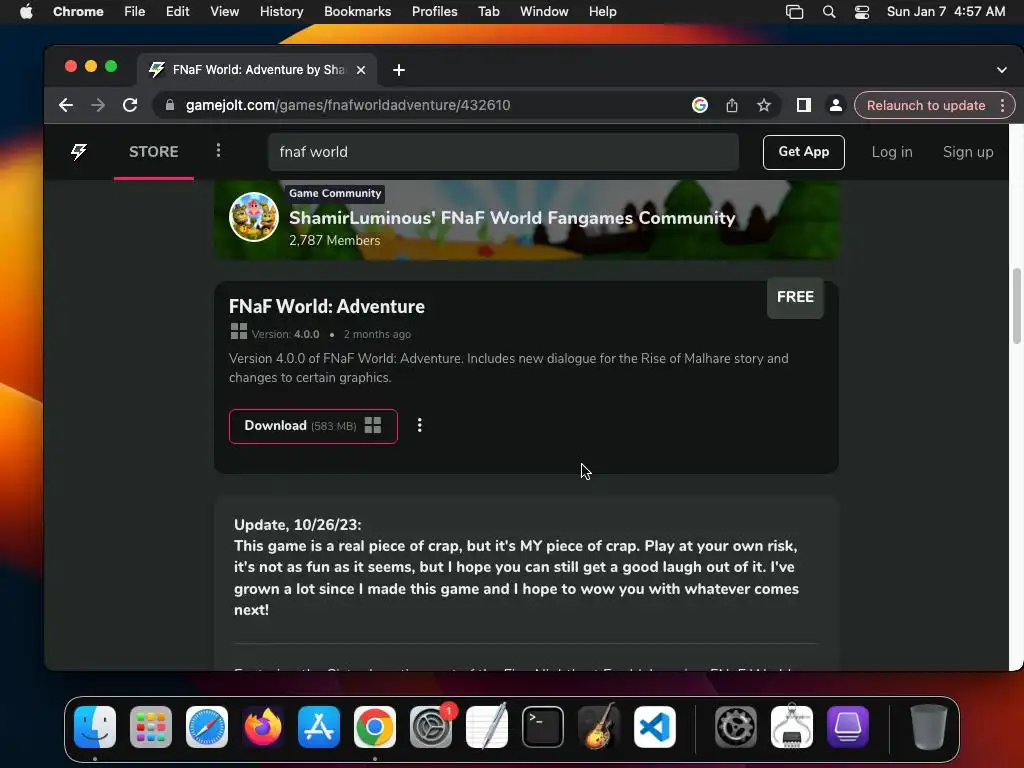Reload the page with the refresh icon
Screen dimensions: 1024x768
[130, 105]
